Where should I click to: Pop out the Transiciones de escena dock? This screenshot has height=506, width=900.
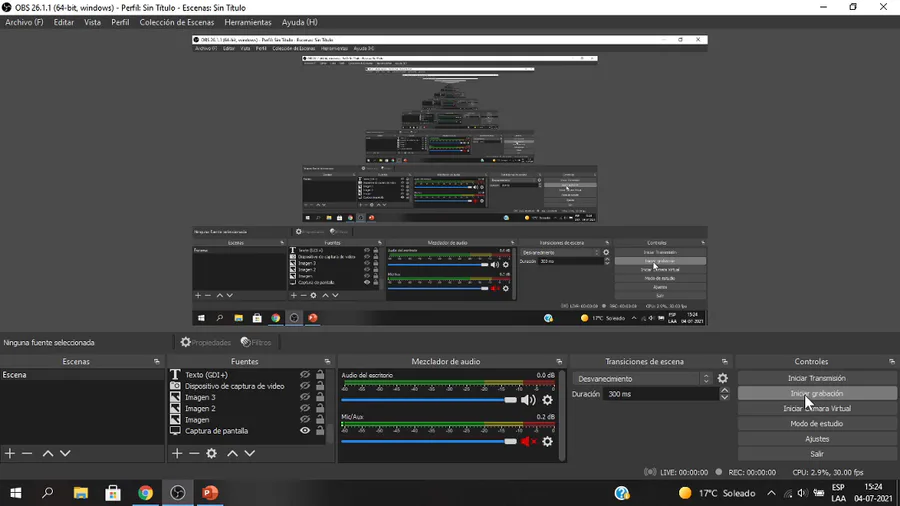[724, 361]
